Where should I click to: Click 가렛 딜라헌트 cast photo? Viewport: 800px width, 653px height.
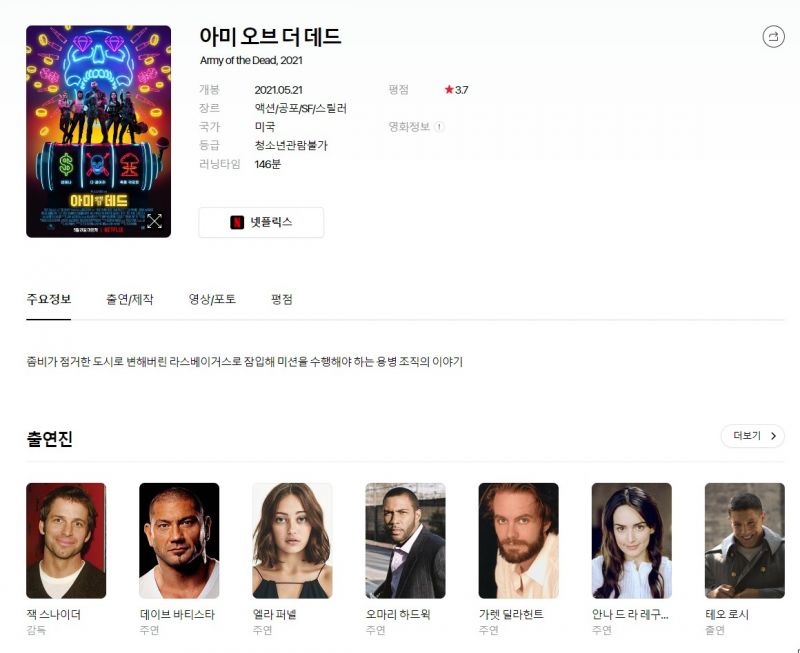[x=518, y=540]
